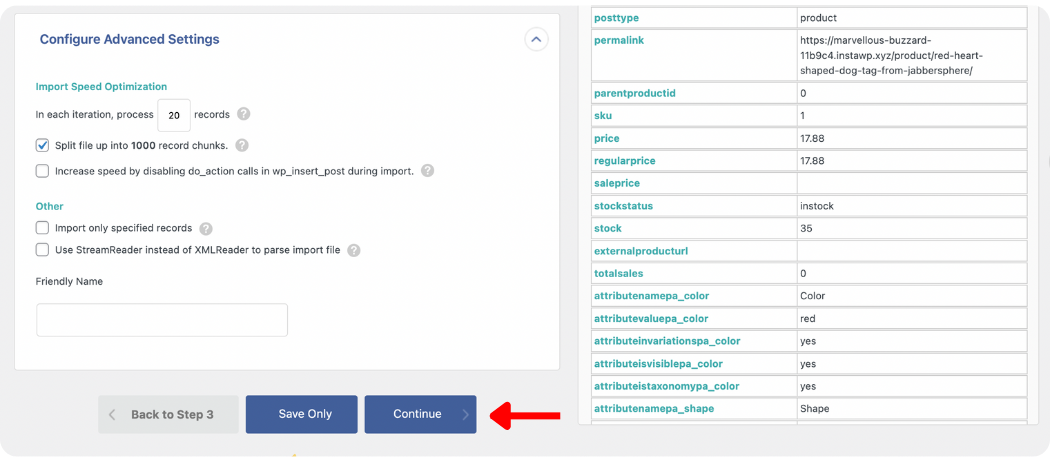Click the Configure Advanced Settings heading

129,40
